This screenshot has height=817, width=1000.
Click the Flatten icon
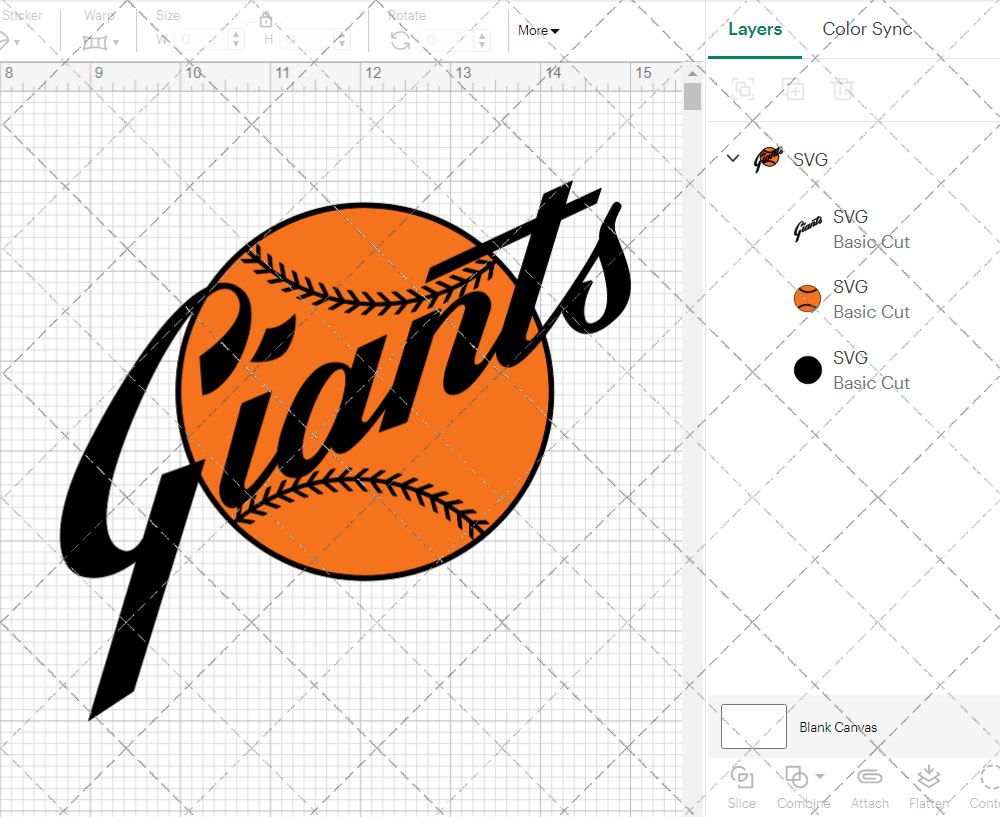click(x=929, y=778)
